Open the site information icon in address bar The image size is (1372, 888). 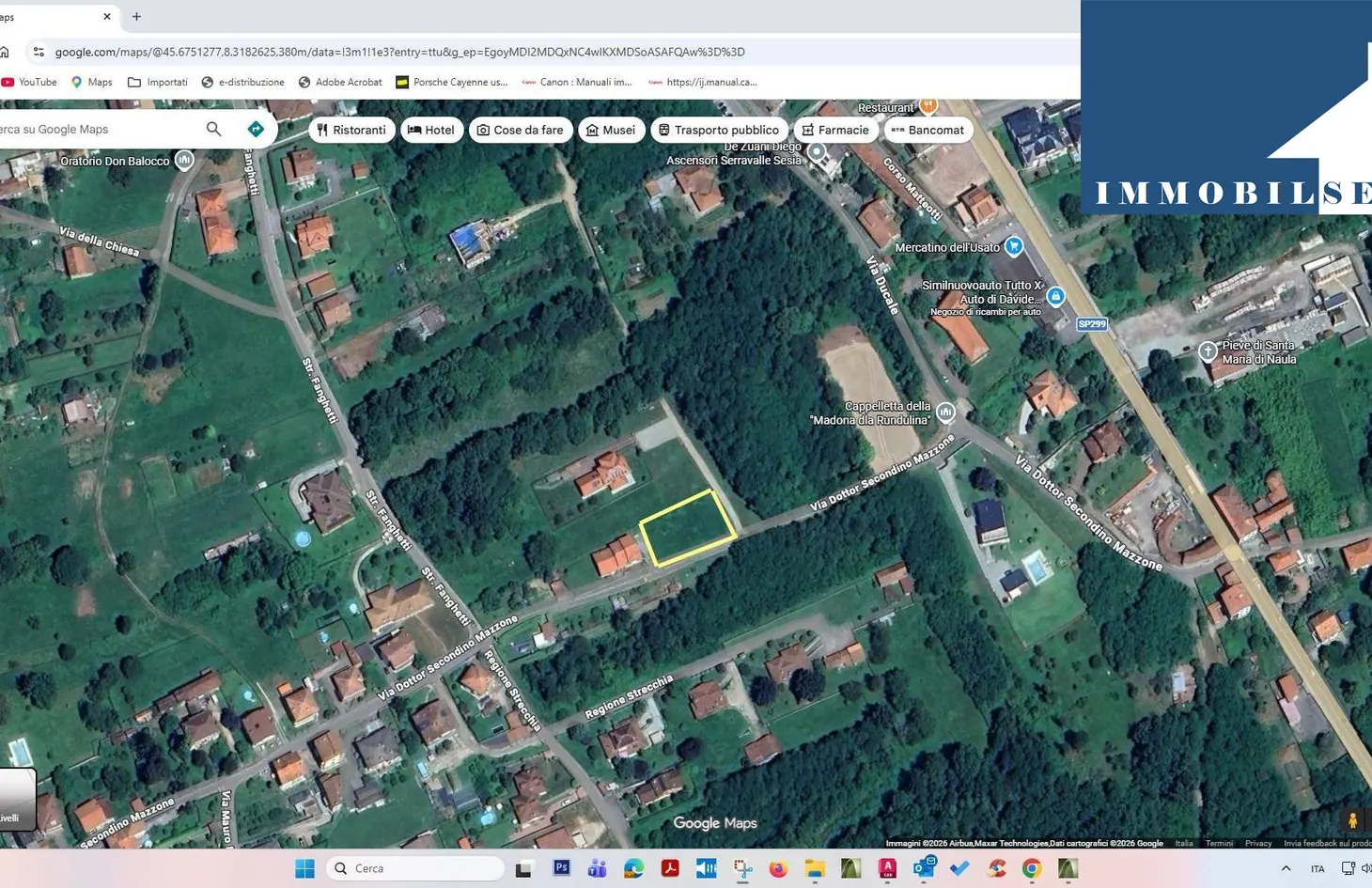click(x=39, y=52)
